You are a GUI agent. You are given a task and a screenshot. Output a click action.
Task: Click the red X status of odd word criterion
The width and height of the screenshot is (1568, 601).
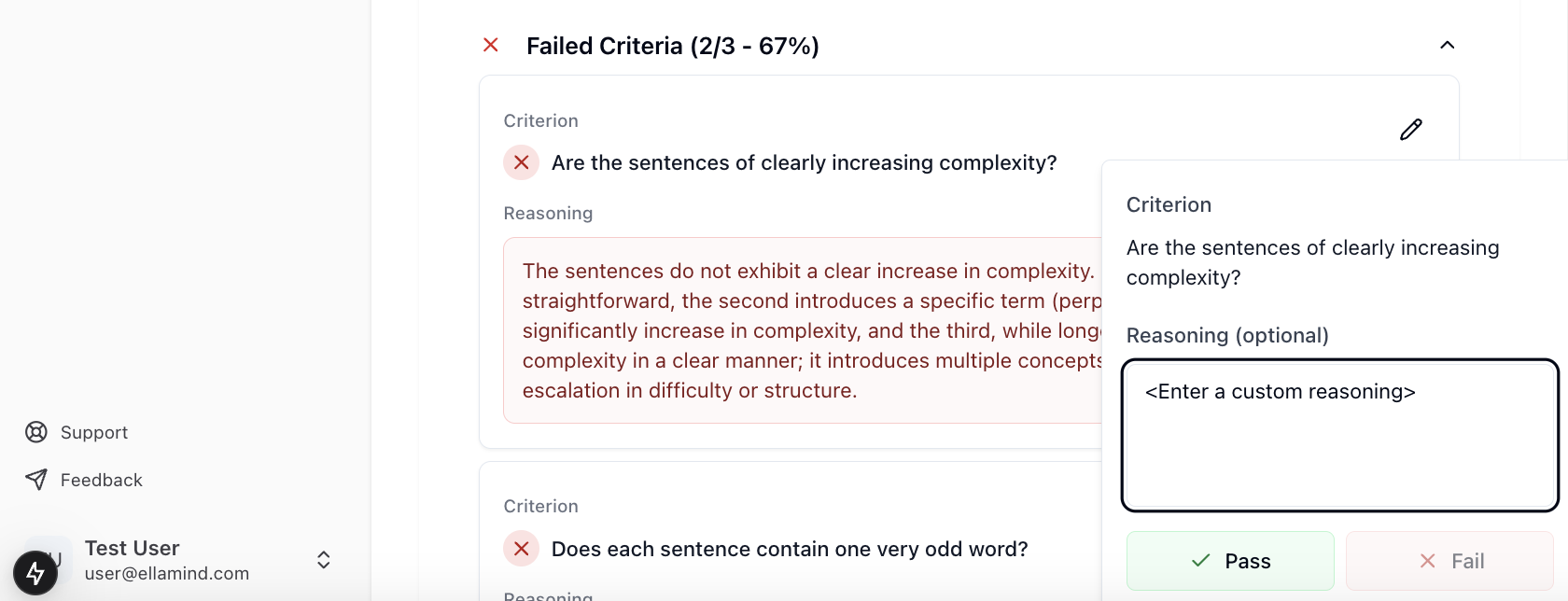click(x=522, y=549)
